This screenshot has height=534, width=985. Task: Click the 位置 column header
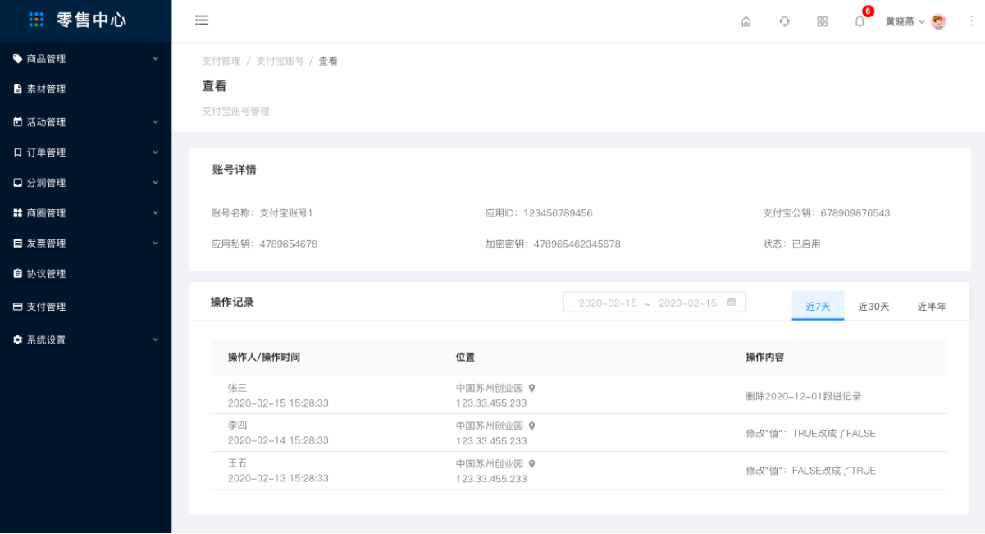point(465,357)
